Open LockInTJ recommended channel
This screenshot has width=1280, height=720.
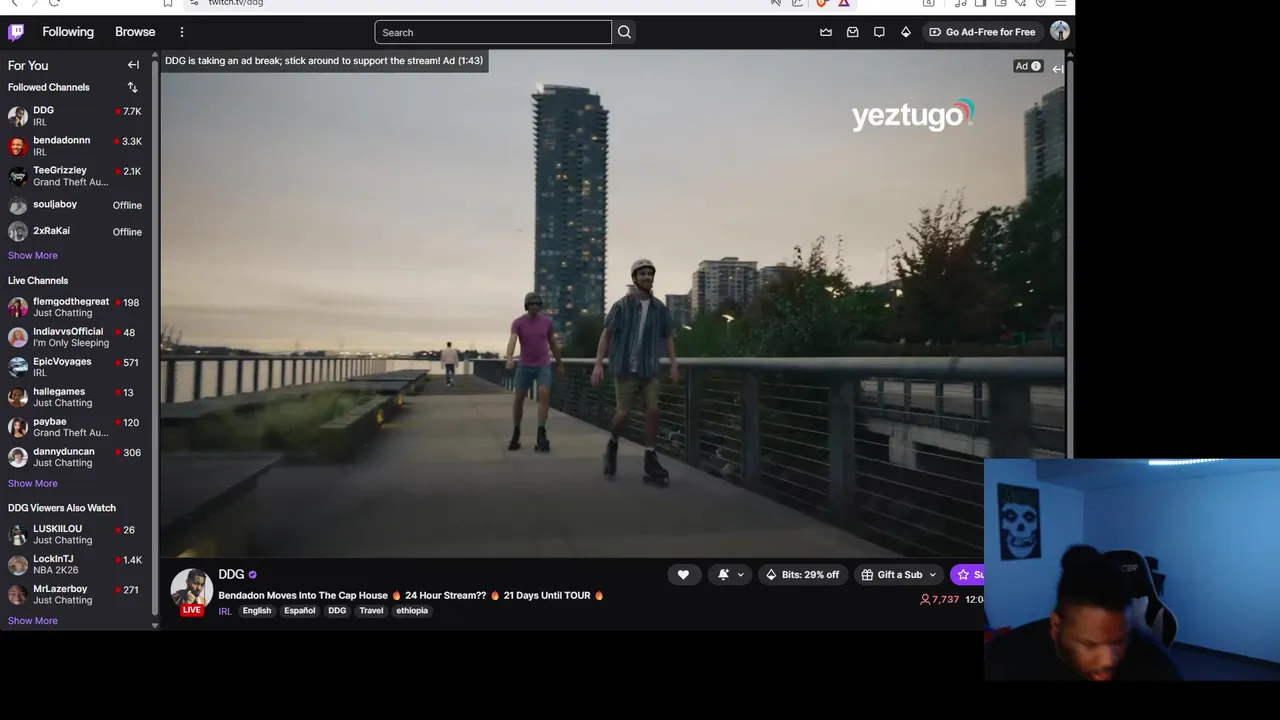[75, 564]
